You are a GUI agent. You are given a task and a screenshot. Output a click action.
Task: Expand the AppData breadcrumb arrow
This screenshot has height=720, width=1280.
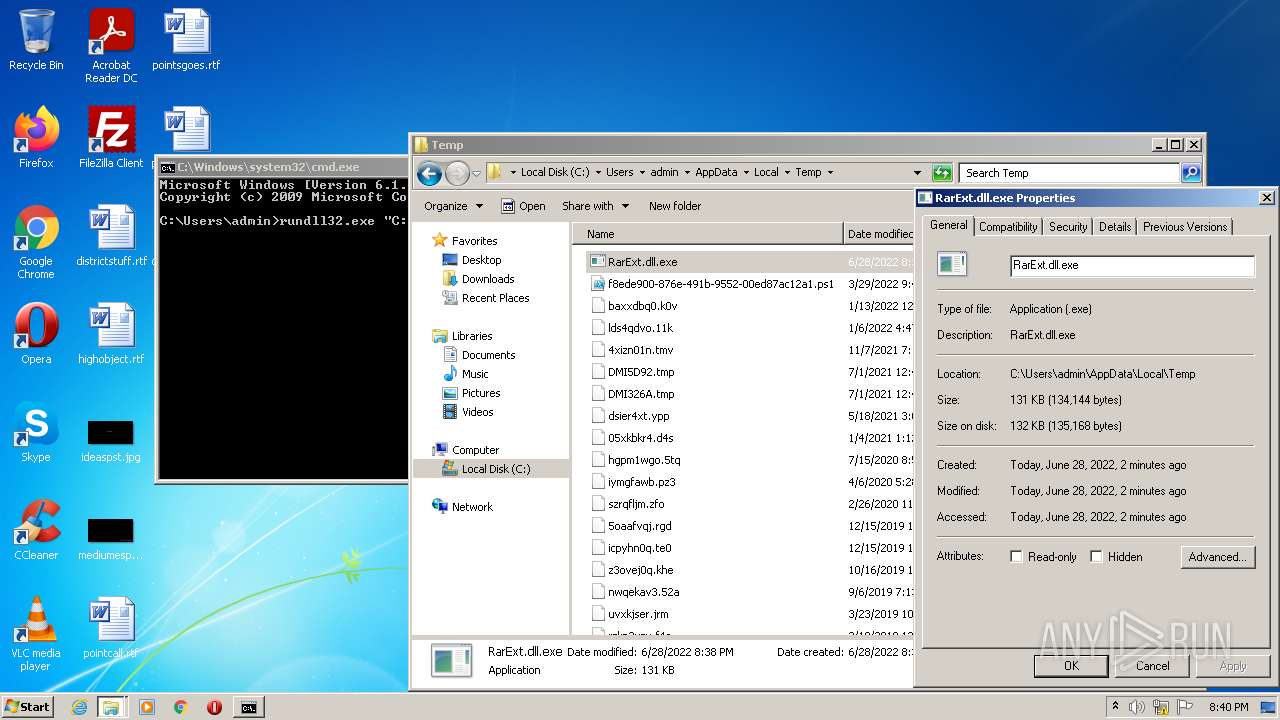(x=747, y=173)
